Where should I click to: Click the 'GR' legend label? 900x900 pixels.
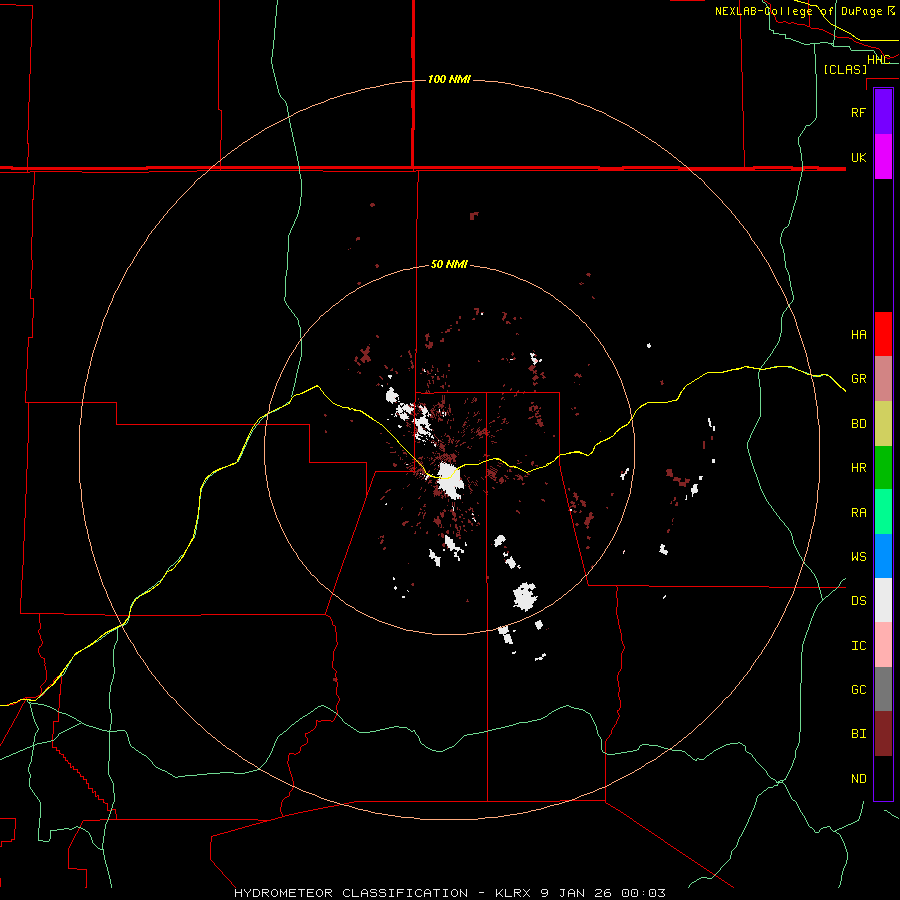point(859,379)
